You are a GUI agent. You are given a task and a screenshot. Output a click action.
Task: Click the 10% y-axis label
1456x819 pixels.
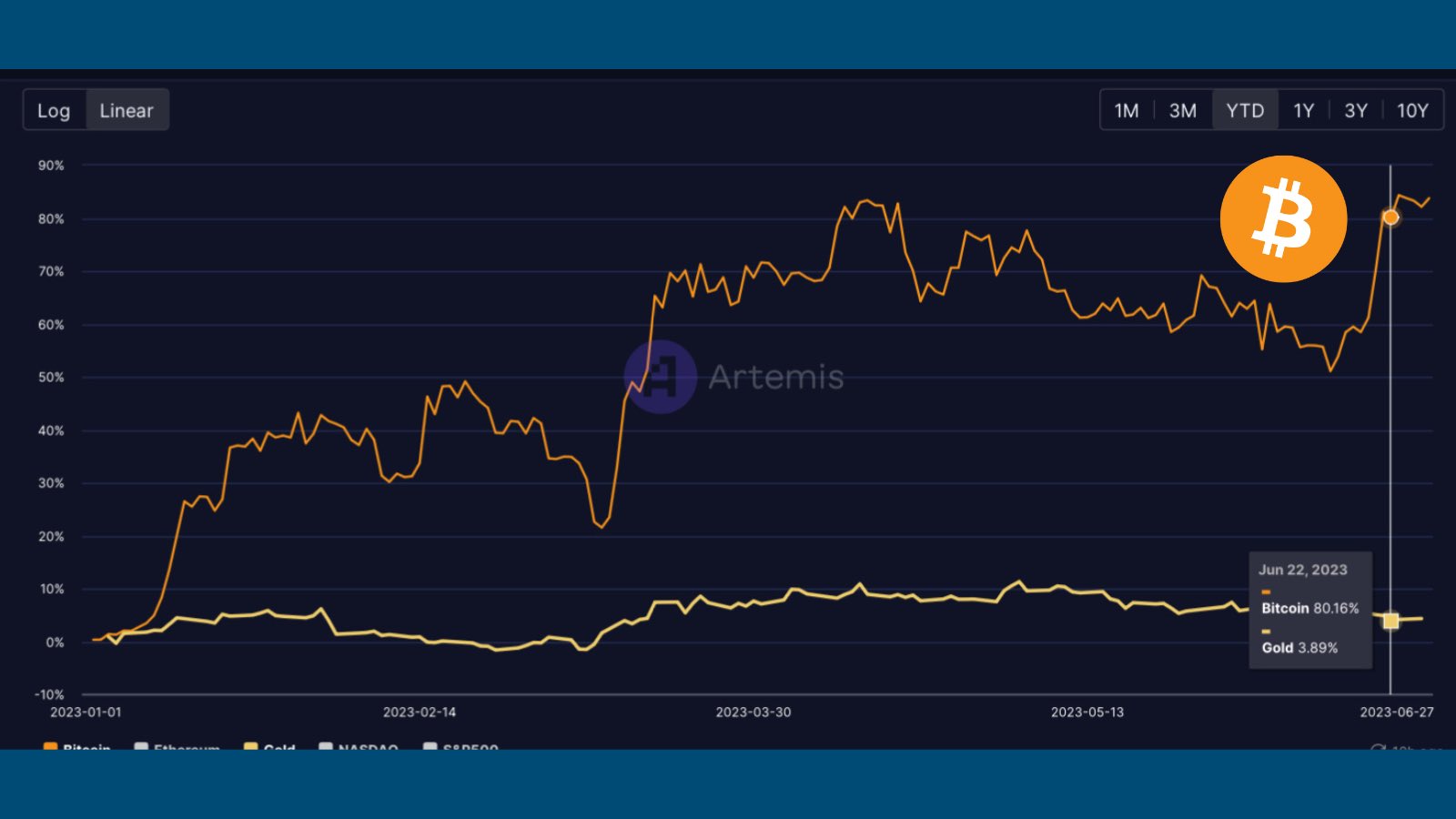coord(51,589)
